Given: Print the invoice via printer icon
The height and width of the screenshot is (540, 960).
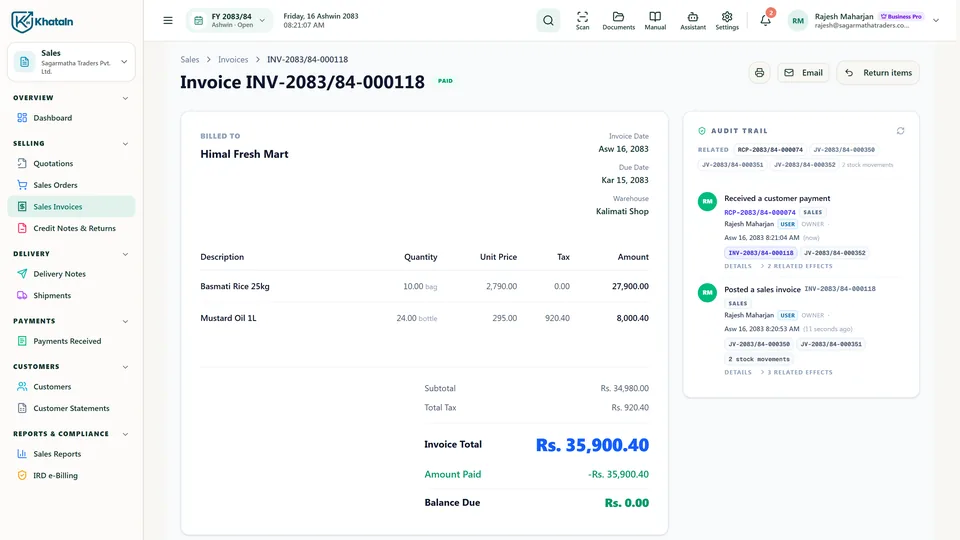Looking at the screenshot, I should (x=759, y=73).
